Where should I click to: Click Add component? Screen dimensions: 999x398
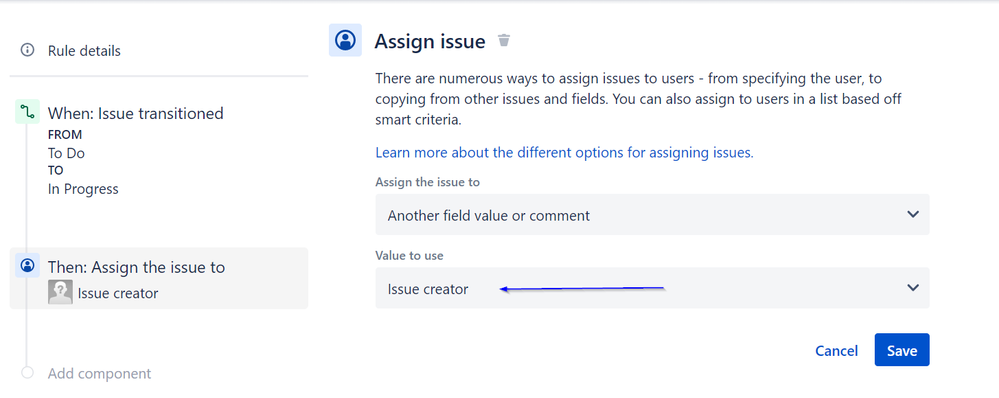pos(99,373)
